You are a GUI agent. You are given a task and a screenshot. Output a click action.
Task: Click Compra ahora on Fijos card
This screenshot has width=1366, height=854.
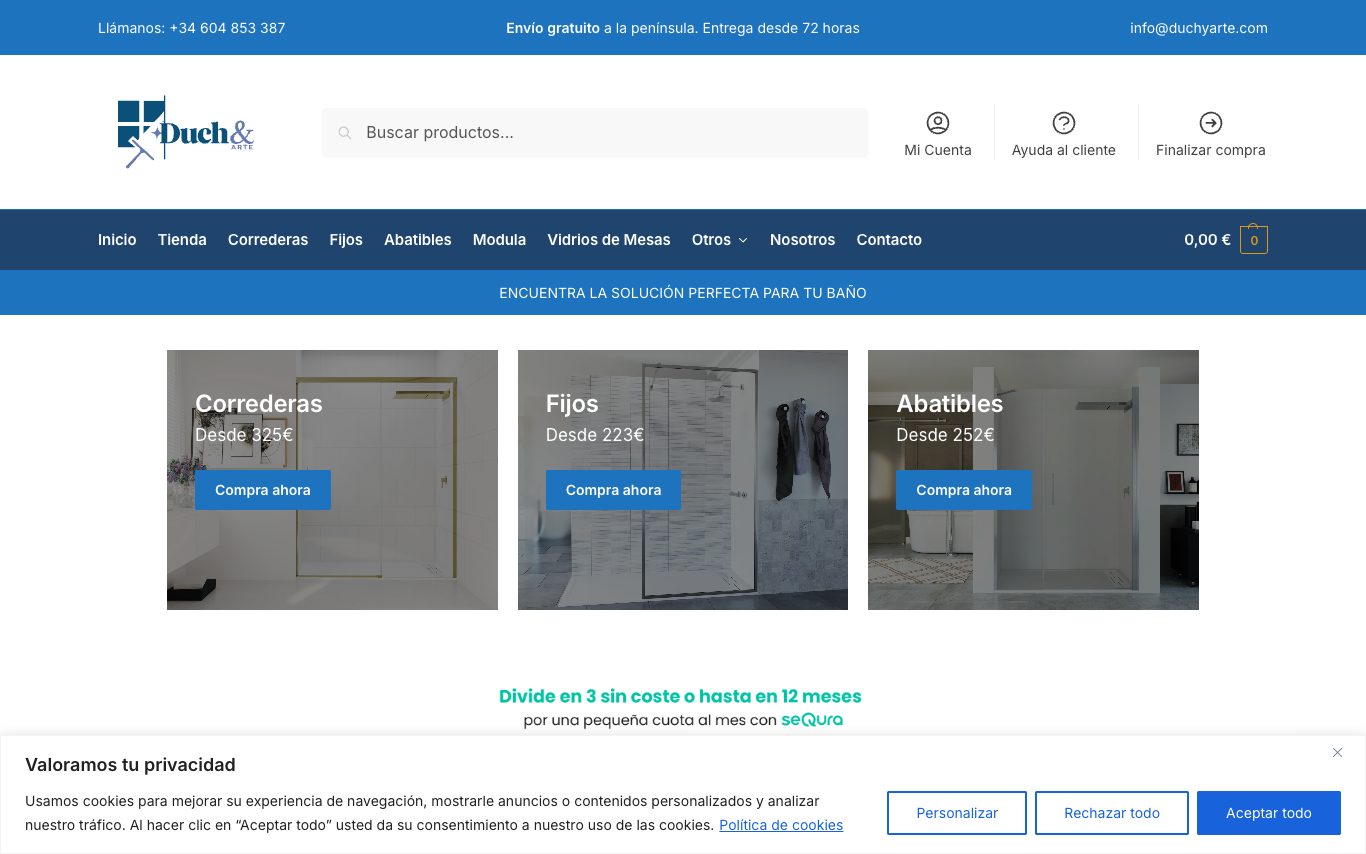coord(613,490)
